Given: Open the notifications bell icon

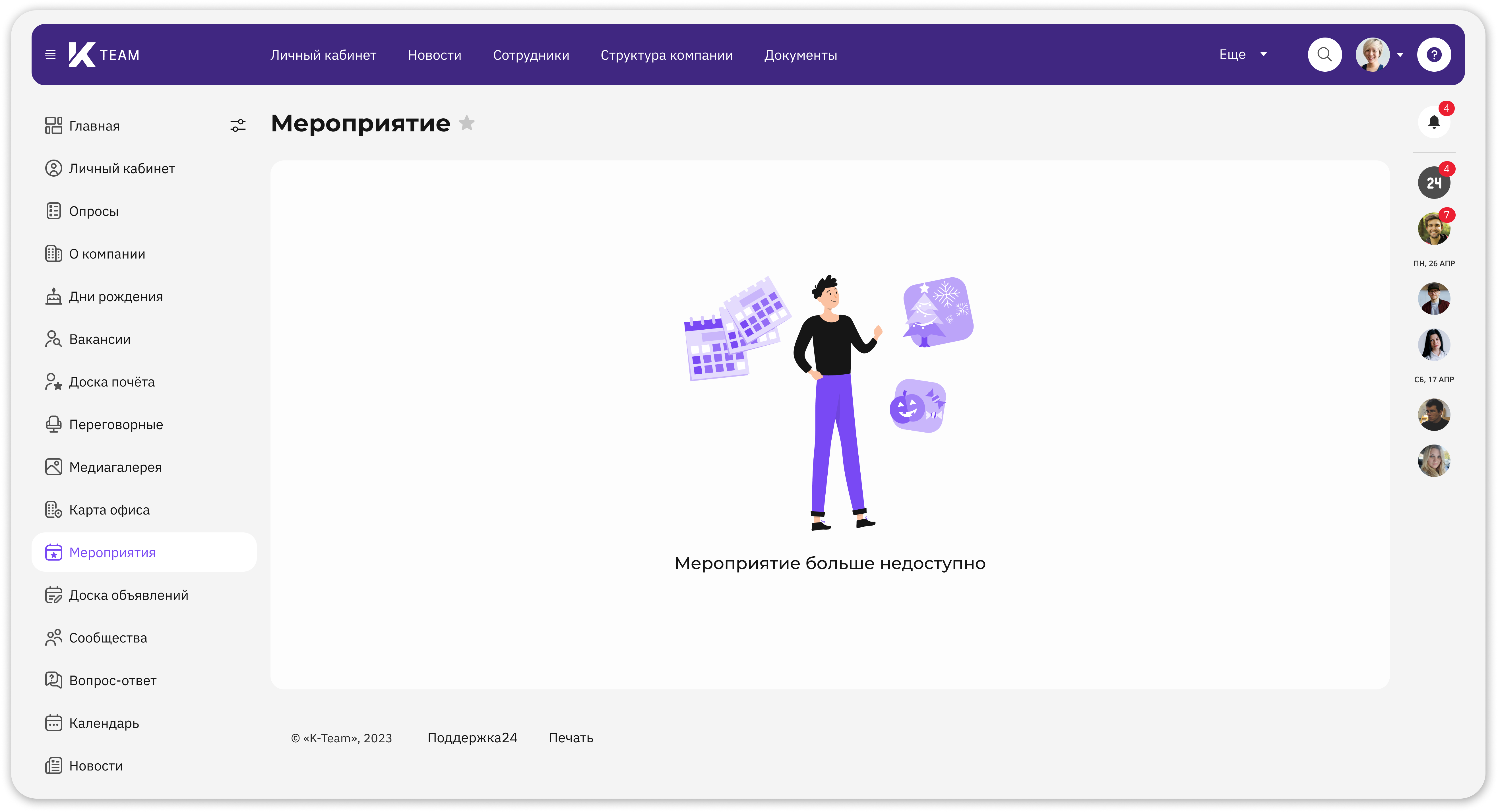Looking at the screenshot, I should point(1433,122).
